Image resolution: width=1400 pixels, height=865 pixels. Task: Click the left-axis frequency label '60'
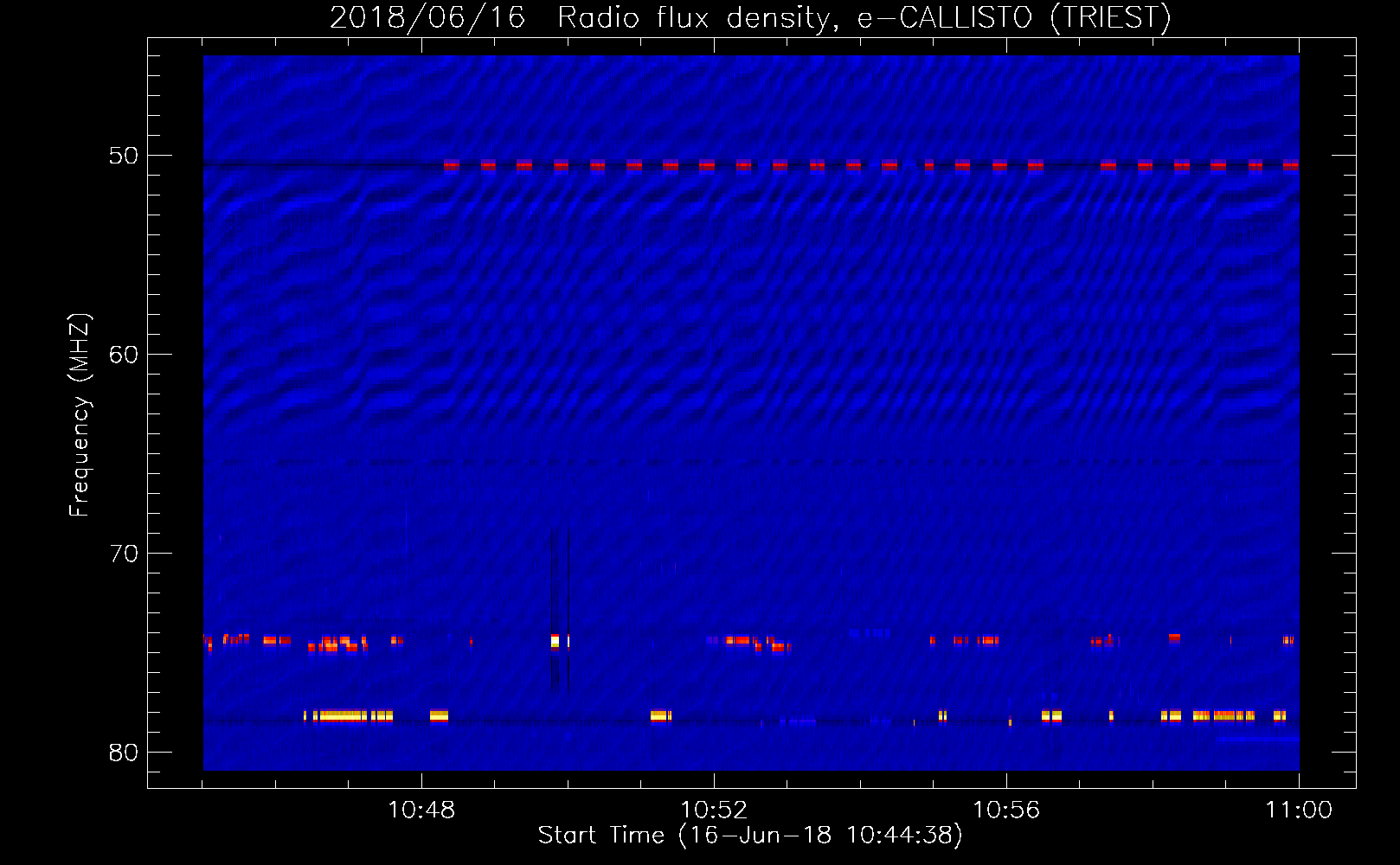[124, 355]
